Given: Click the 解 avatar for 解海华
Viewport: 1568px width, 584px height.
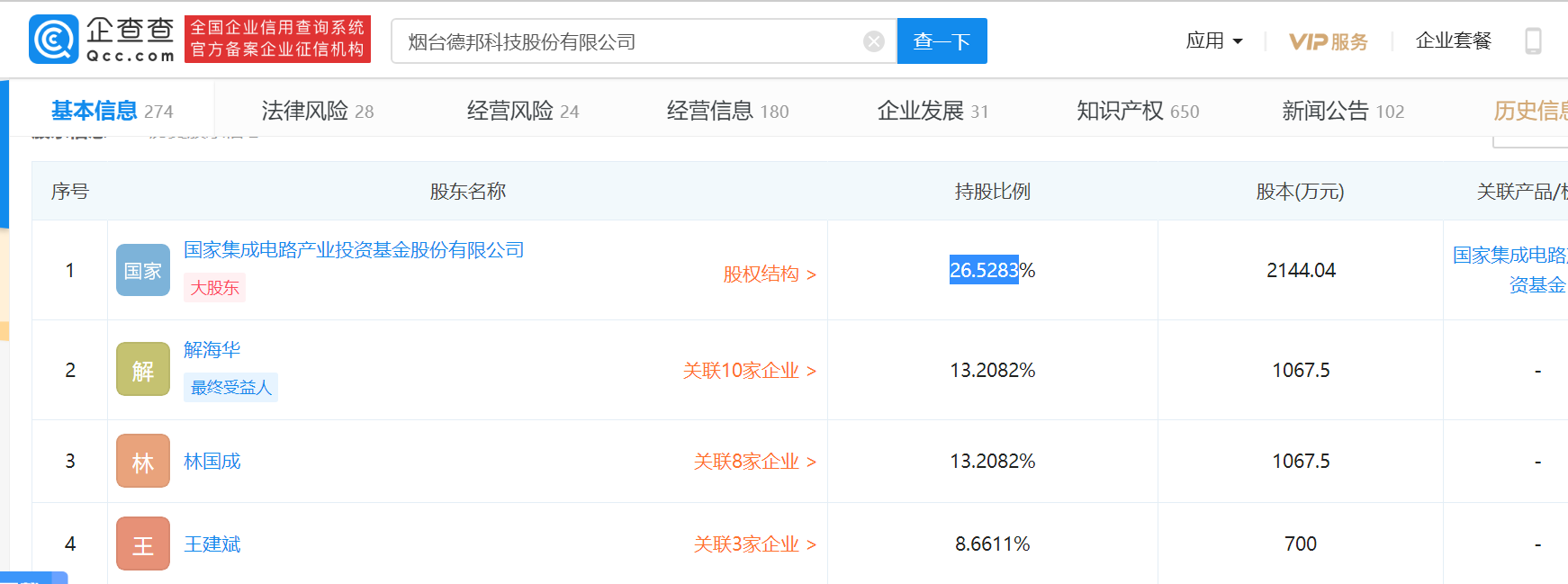Looking at the screenshot, I should 143,370.
